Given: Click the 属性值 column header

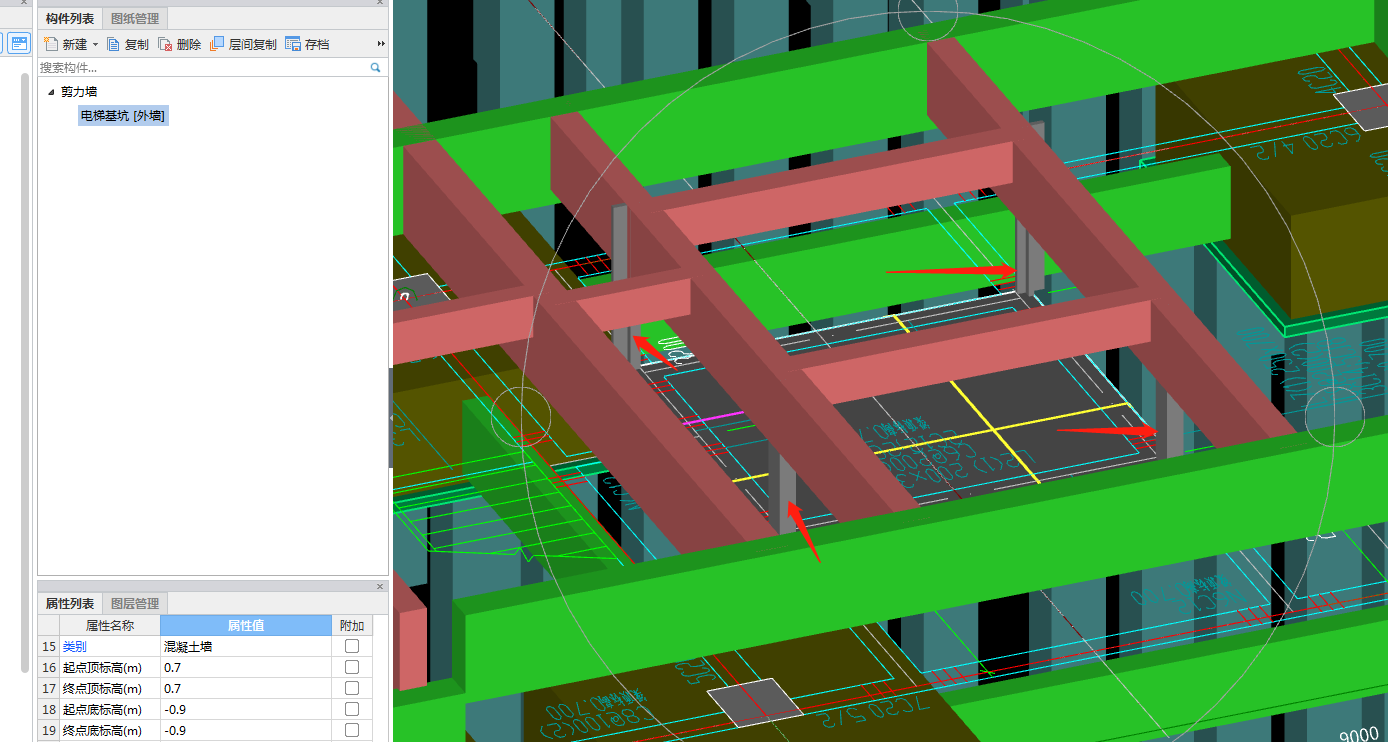Looking at the screenshot, I should (245, 626).
